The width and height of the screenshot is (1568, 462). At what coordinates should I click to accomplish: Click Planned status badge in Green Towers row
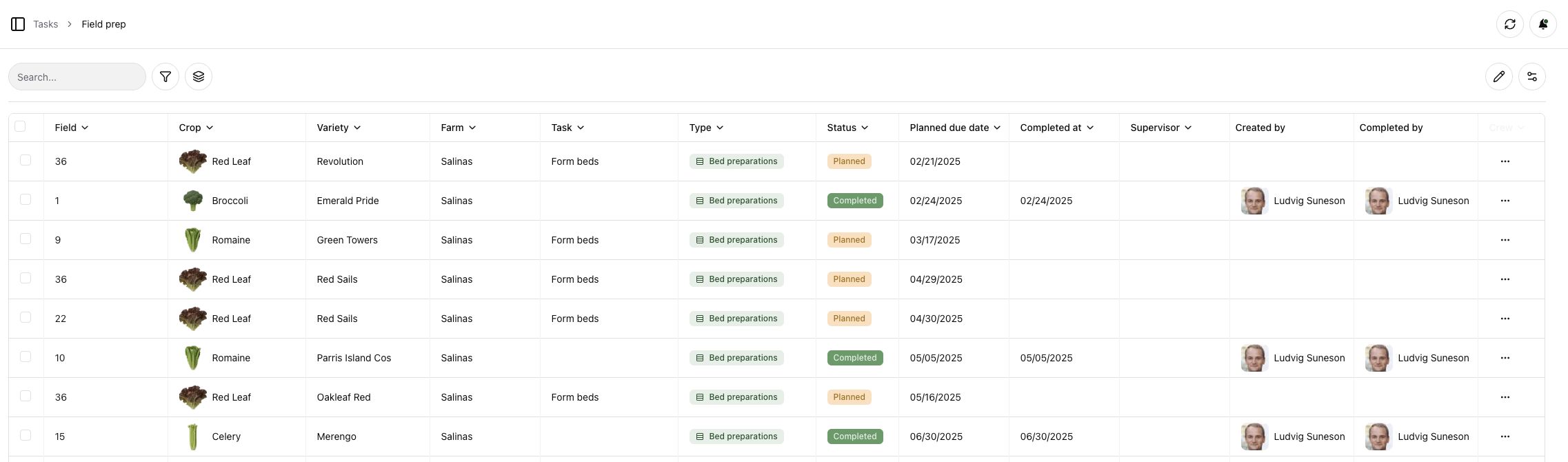(x=850, y=240)
